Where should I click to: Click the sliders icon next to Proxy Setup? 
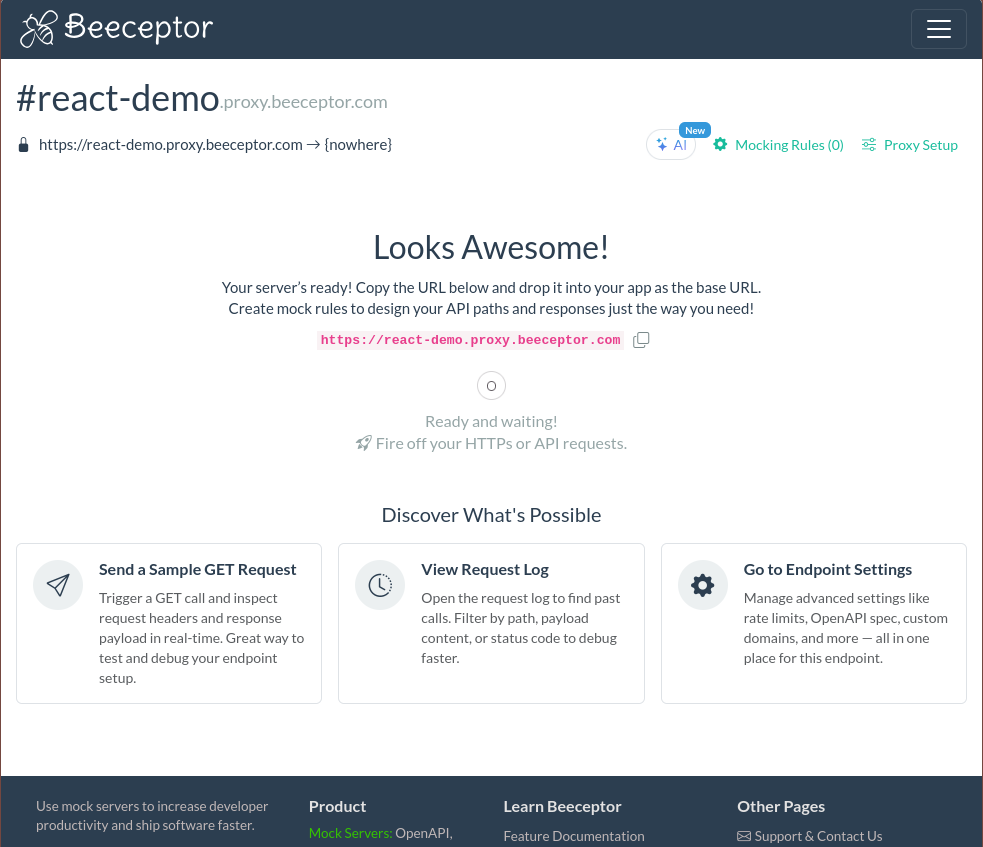click(869, 144)
